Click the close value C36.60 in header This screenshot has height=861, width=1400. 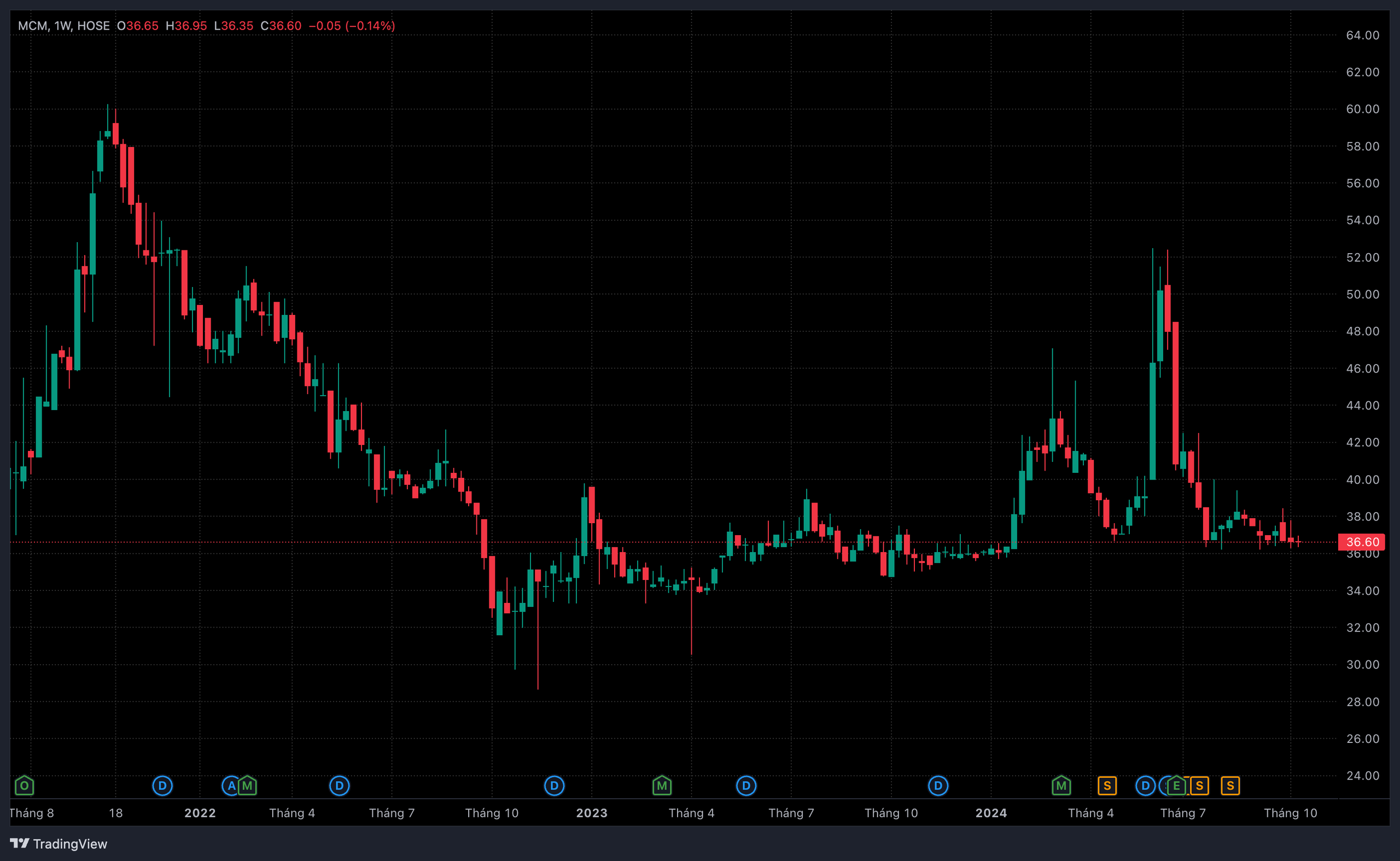click(x=281, y=26)
